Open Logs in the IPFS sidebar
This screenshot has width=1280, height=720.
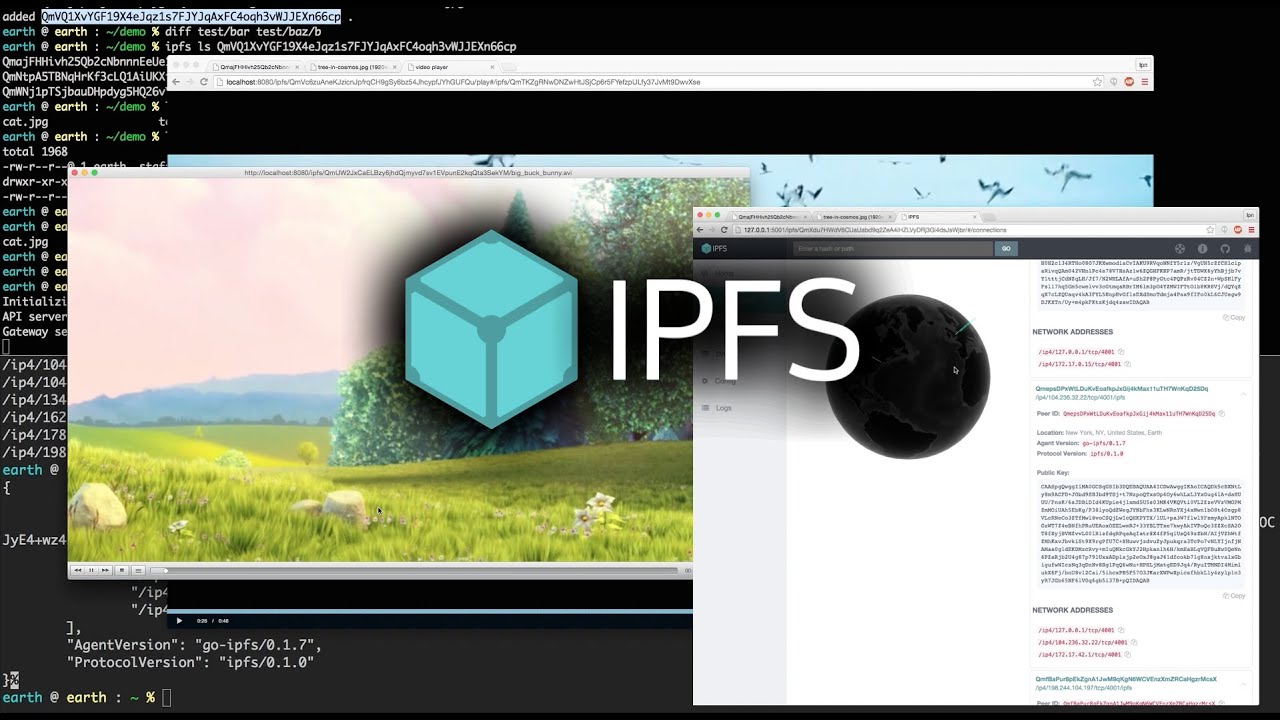tap(717, 408)
